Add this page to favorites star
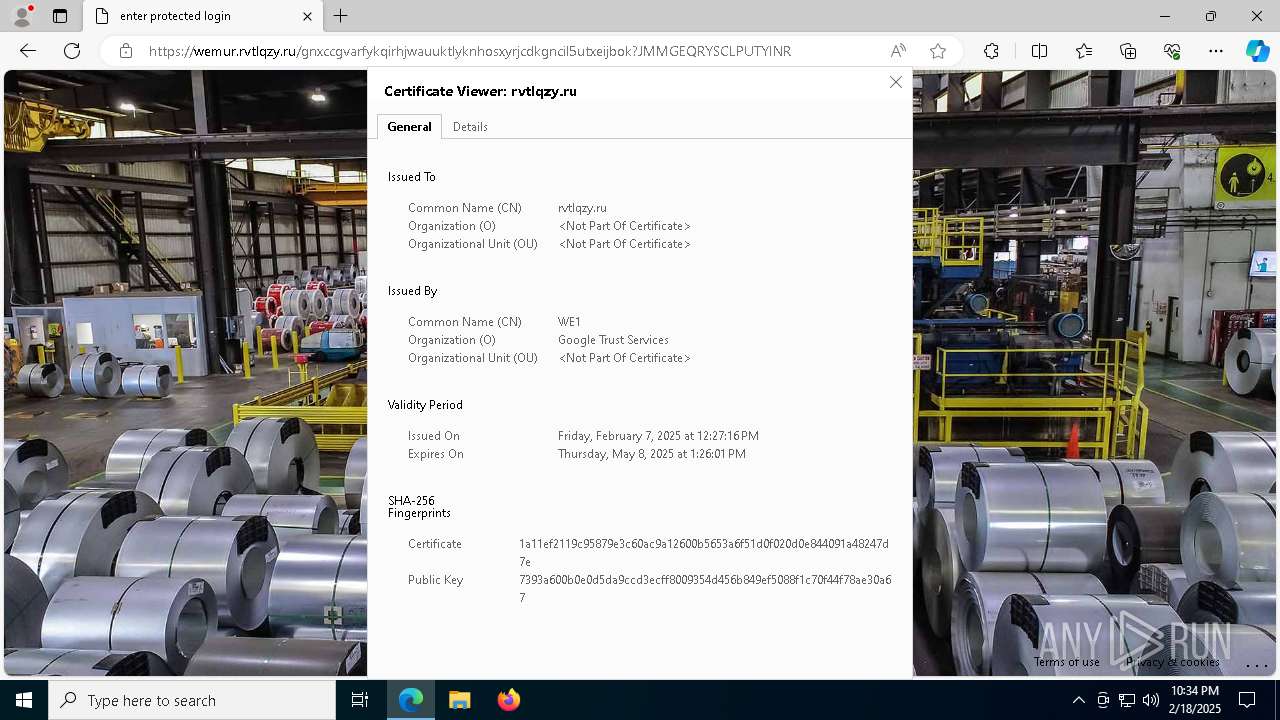1280x720 pixels. pos(938,51)
